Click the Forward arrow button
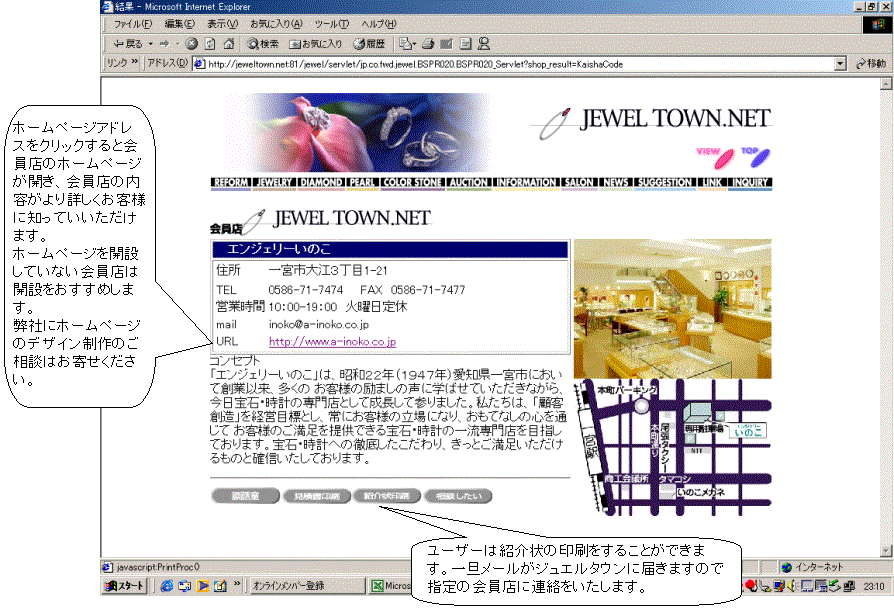The height and width of the screenshot is (611, 894). pyautogui.click(x=164, y=43)
